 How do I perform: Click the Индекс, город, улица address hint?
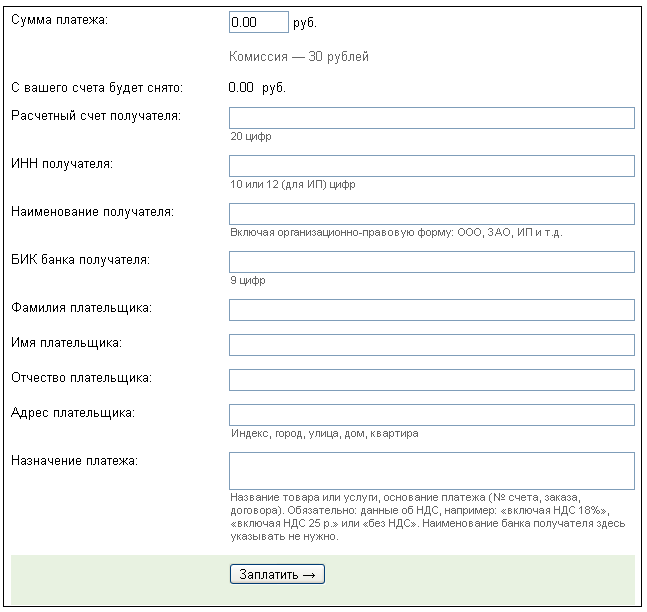324,434
